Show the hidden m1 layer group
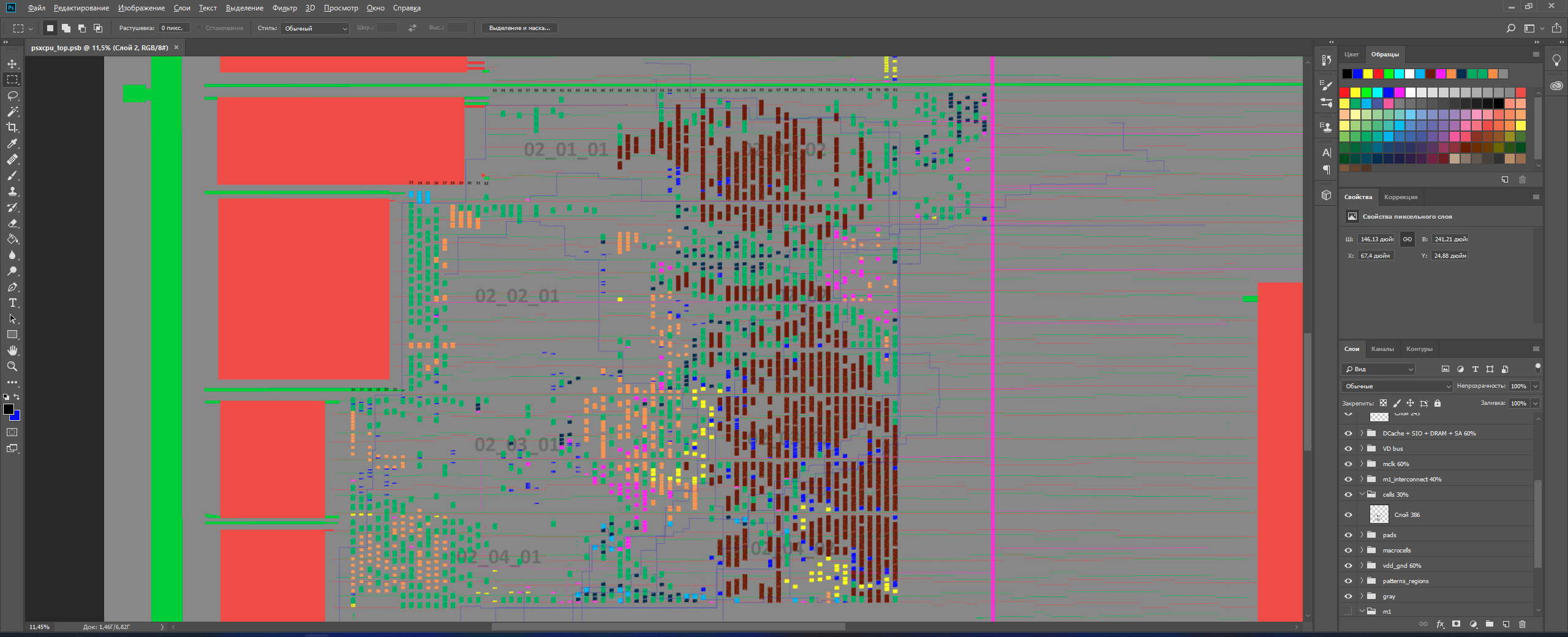The height and width of the screenshot is (637, 1568). tap(1348, 611)
